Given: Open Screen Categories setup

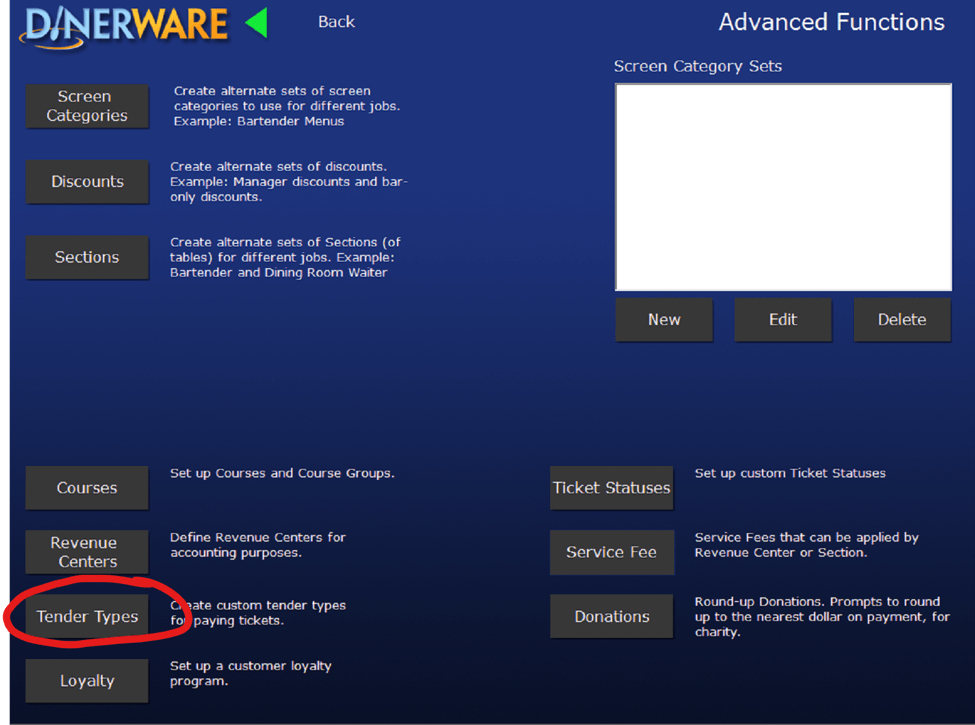Looking at the screenshot, I should tap(87, 106).
